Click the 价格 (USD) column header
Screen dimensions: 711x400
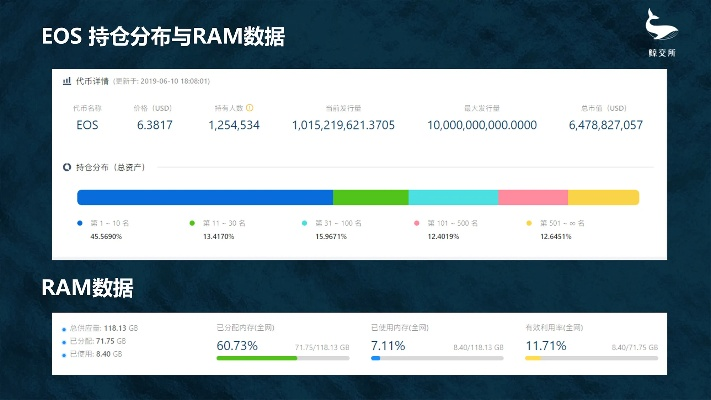tap(153, 108)
